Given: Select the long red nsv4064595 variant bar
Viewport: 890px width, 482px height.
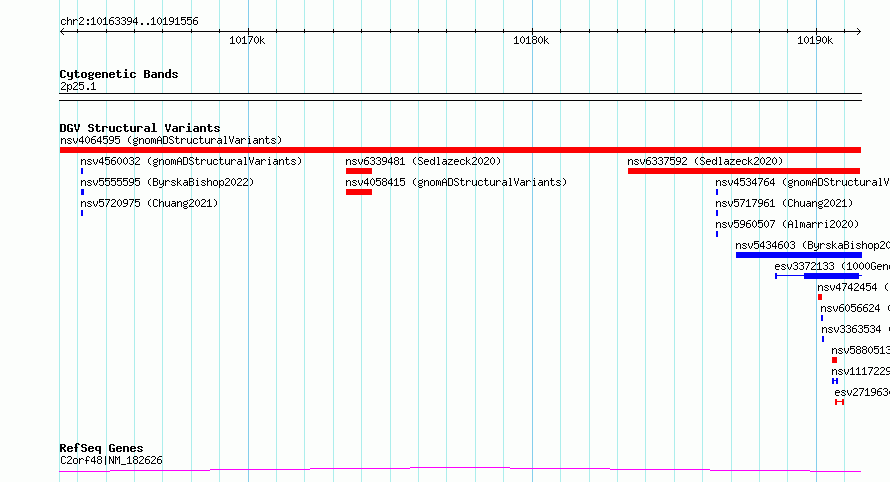Looking at the screenshot, I should [x=460, y=150].
